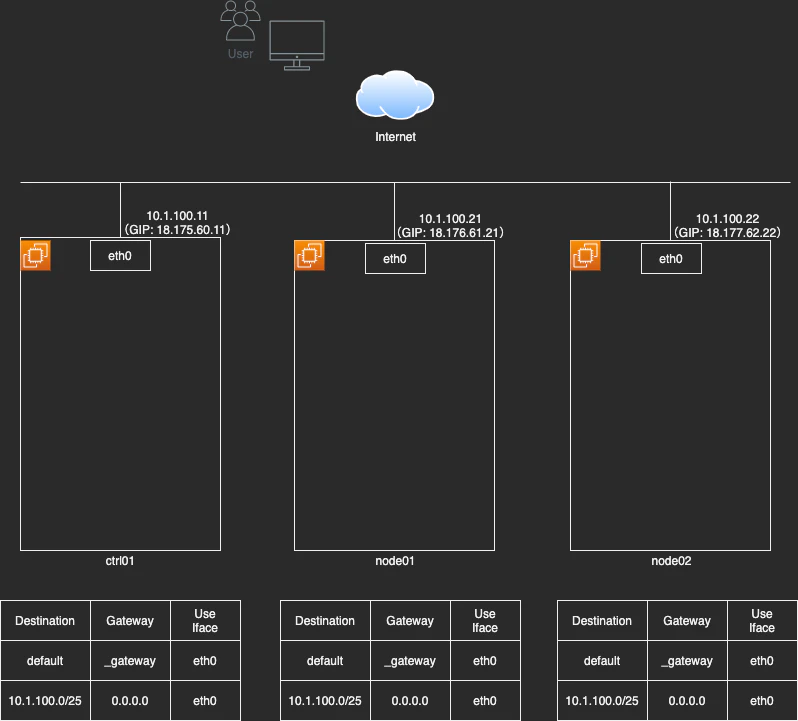Screen dimensions: 798x721
Task: Click Gateway header in node02 route table
Action: [687, 621]
